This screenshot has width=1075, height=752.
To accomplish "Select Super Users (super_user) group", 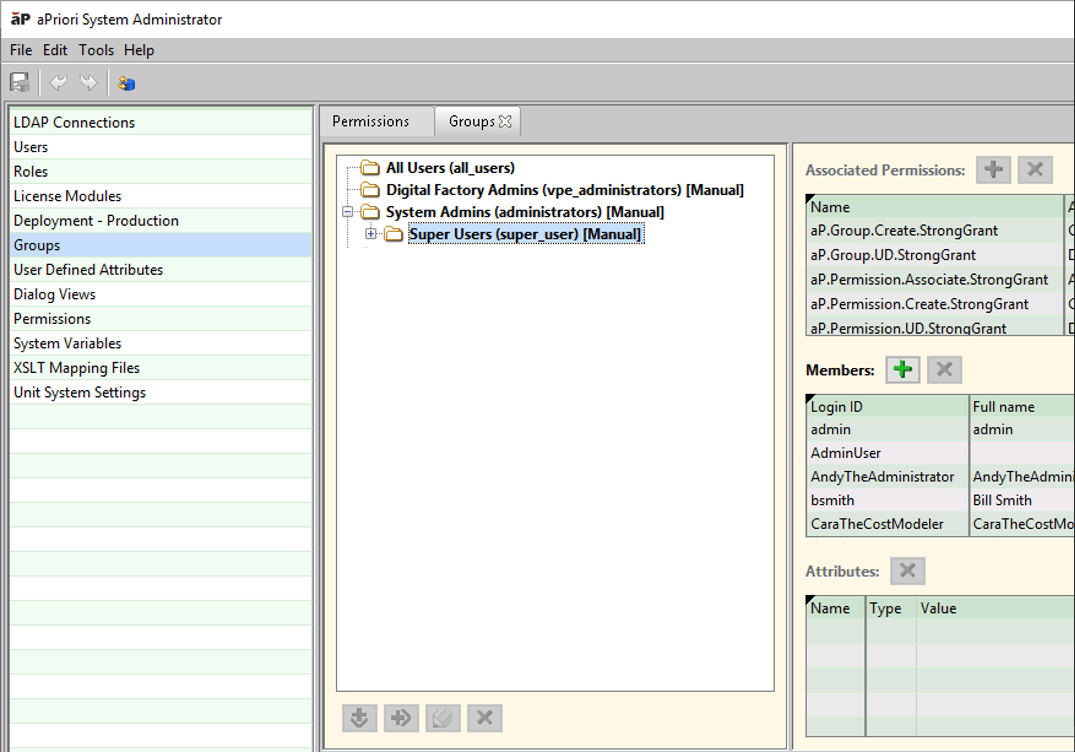I will pyautogui.click(x=525, y=234).
